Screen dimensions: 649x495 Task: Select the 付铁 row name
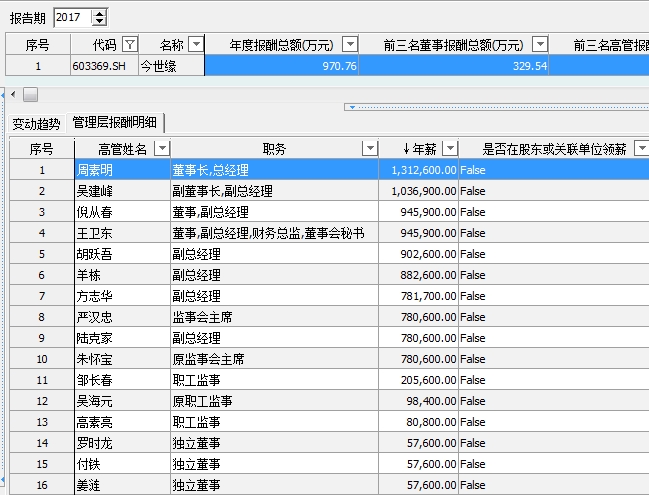[123, 464]
